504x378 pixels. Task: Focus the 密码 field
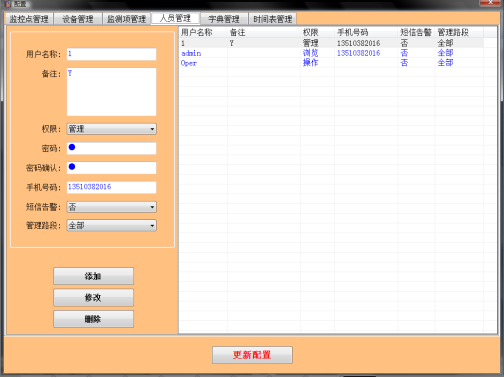coord(111,148)
